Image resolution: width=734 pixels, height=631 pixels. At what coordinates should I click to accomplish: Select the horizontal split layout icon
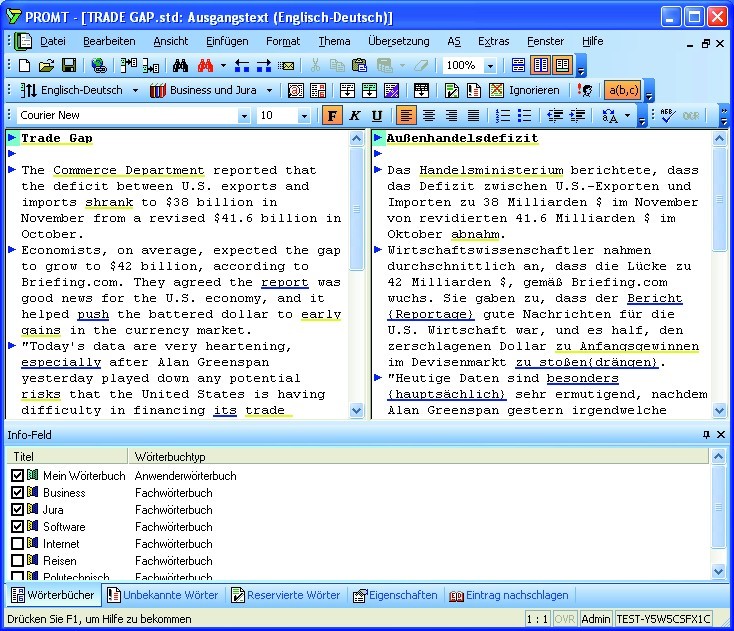pos(518,66)
